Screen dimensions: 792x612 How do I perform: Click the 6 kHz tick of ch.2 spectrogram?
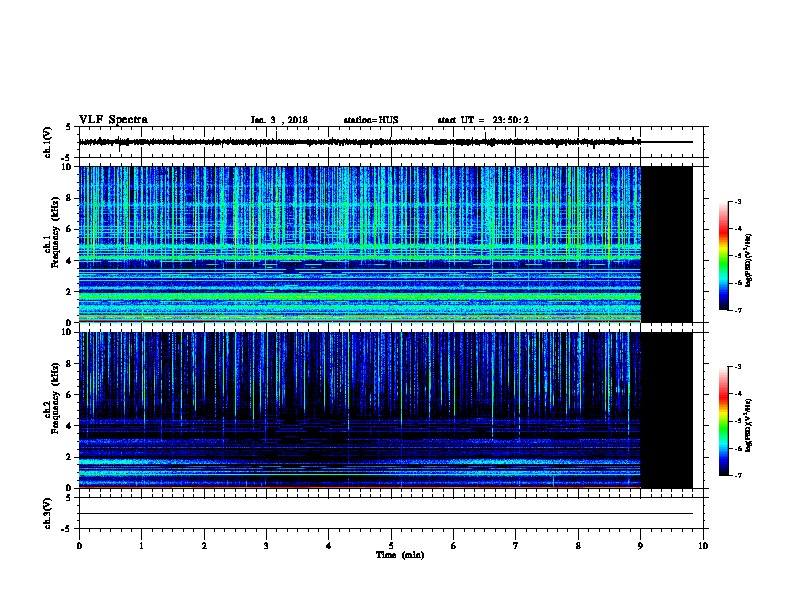tap(70, 395)
